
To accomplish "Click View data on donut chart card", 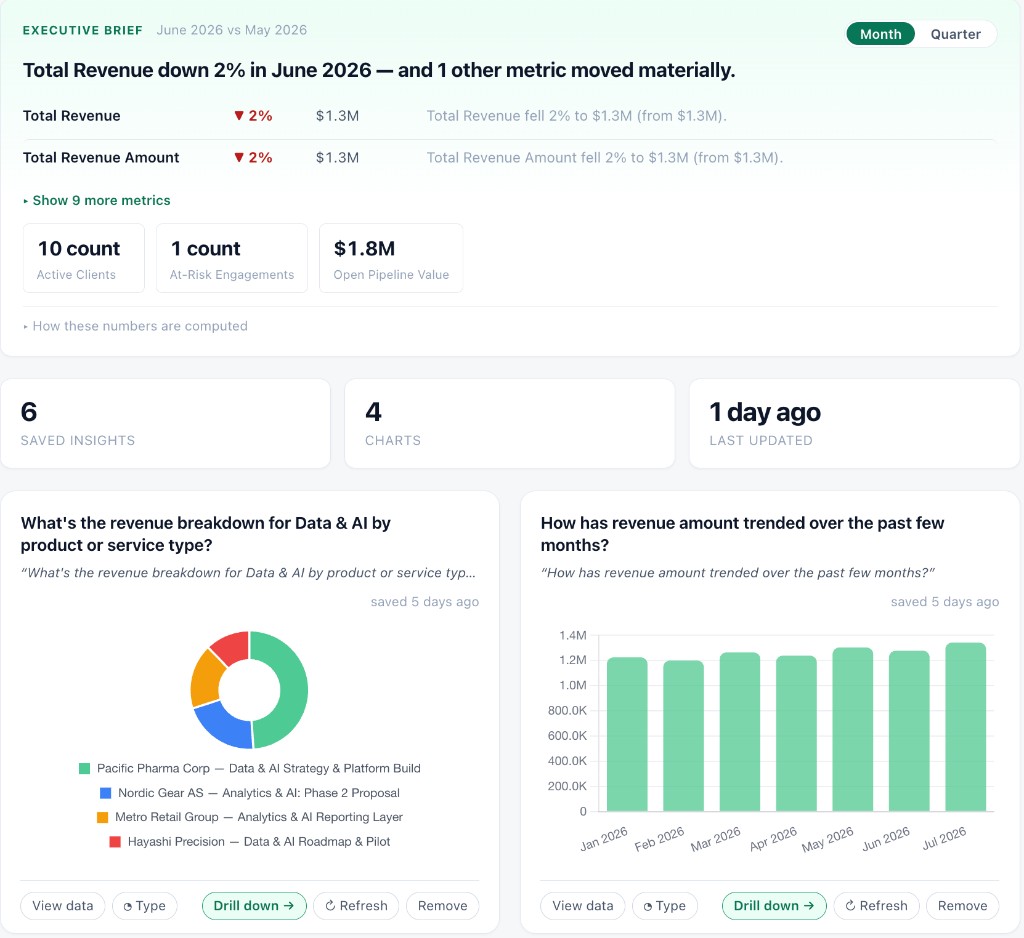I will pos(63,906).
